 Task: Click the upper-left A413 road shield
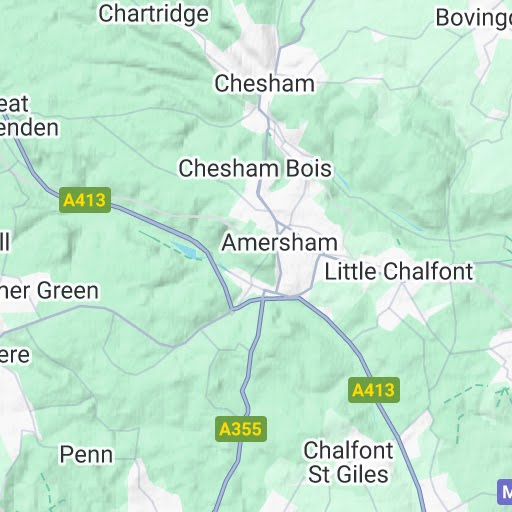(x=85, y=200)
